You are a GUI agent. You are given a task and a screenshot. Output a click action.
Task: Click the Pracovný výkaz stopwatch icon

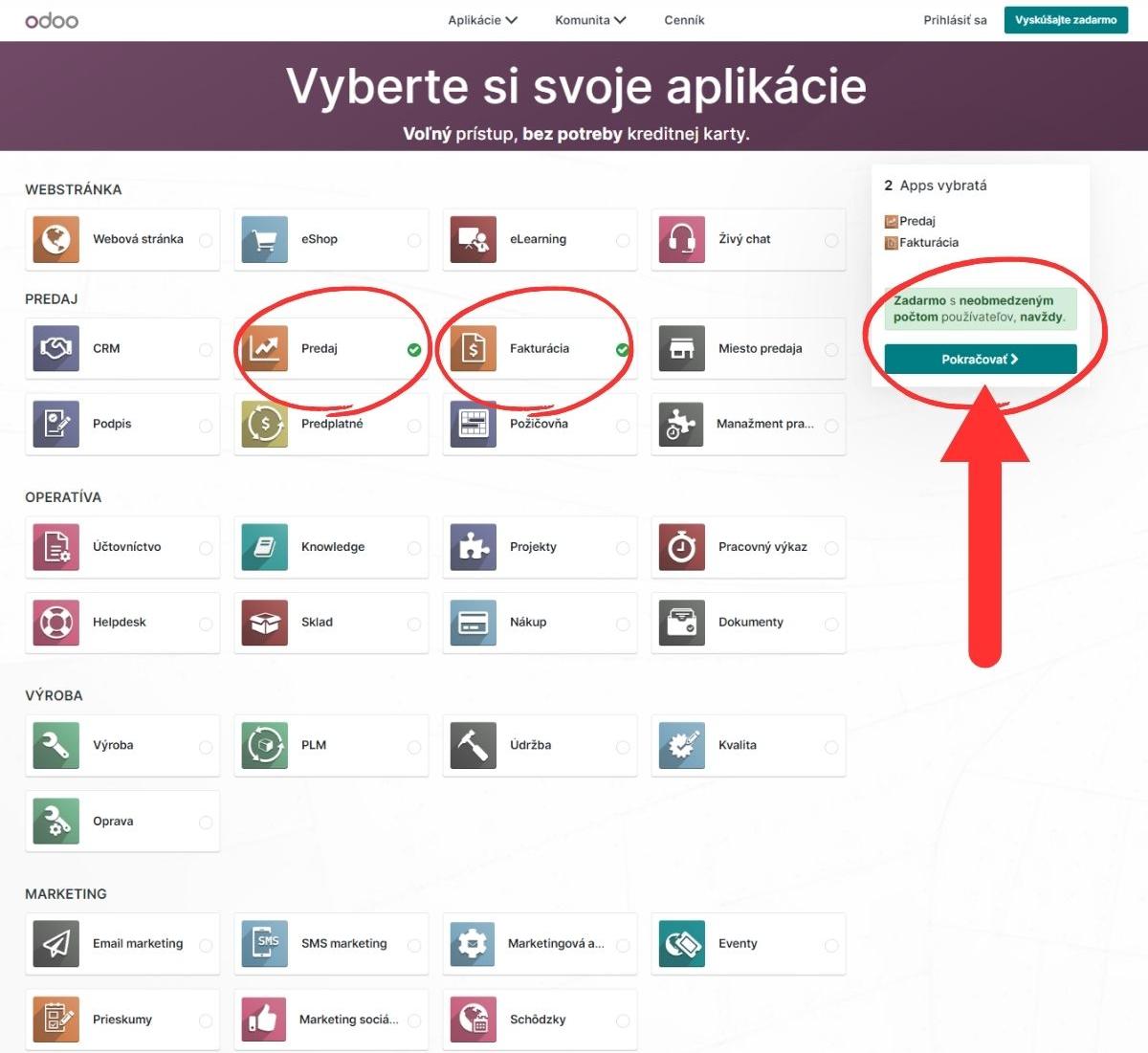pos(681,547)
